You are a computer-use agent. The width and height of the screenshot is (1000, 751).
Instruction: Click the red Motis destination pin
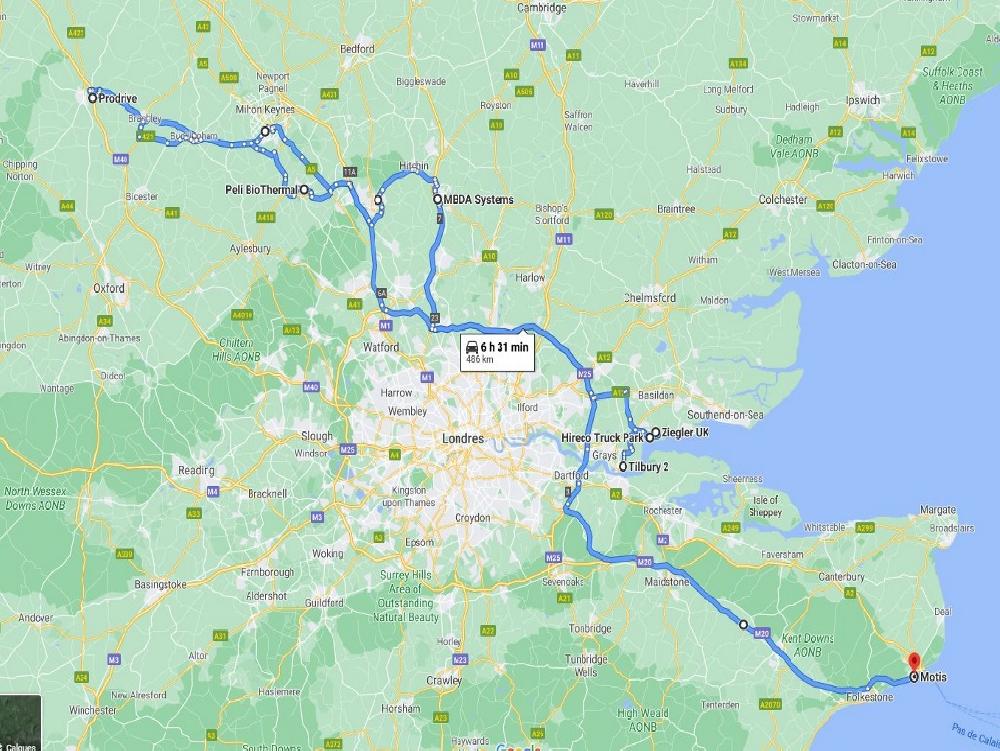coord(914,662)
